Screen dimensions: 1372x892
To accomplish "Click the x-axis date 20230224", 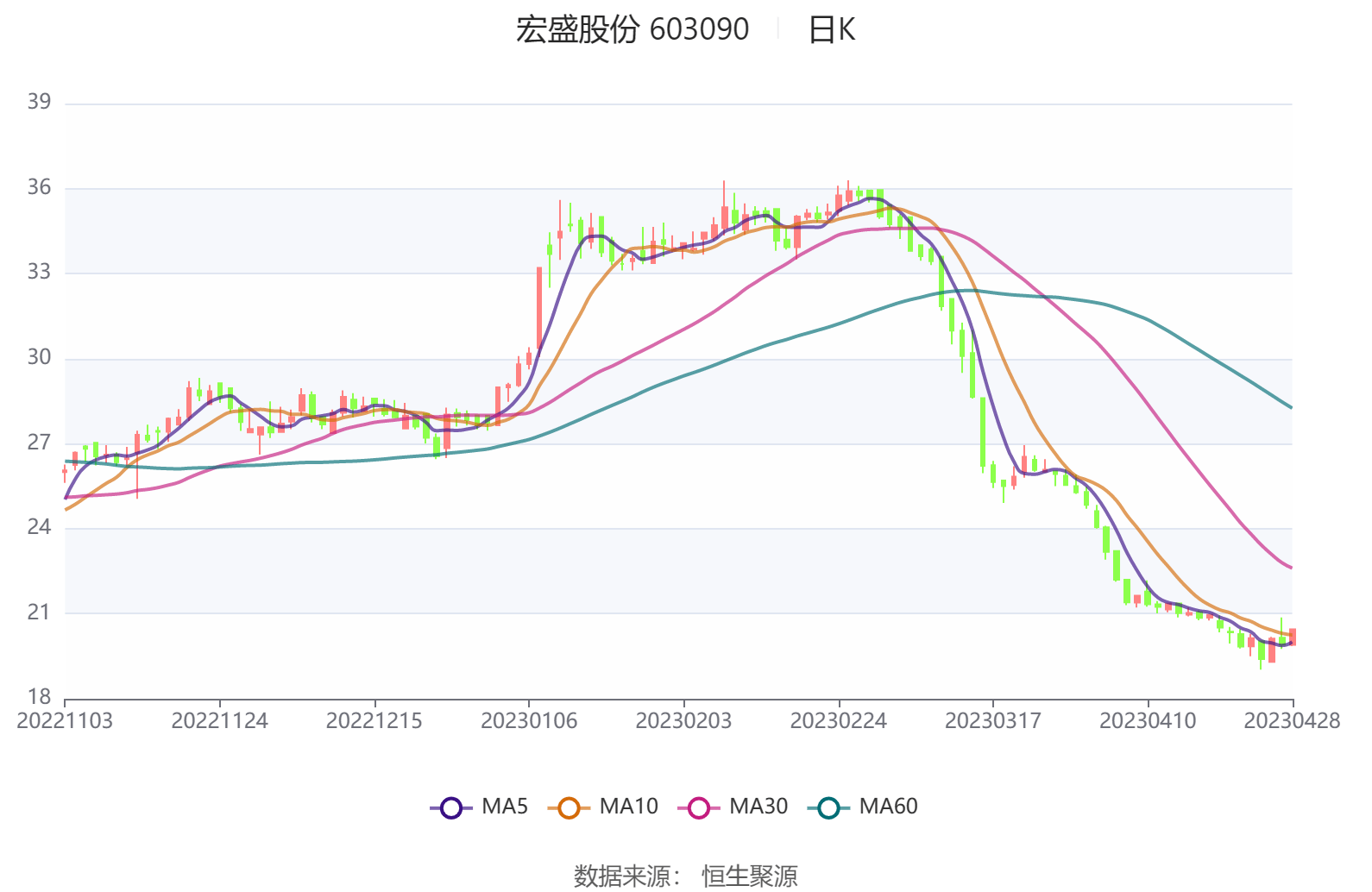I will pyautogui.click(x=839, y=721).
